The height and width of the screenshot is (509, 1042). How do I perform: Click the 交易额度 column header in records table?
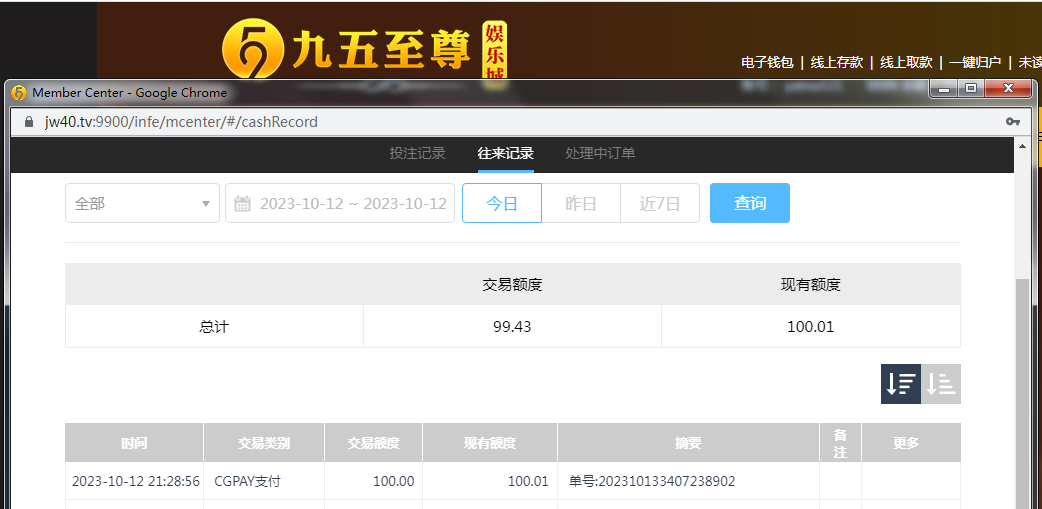coord(373,443)
